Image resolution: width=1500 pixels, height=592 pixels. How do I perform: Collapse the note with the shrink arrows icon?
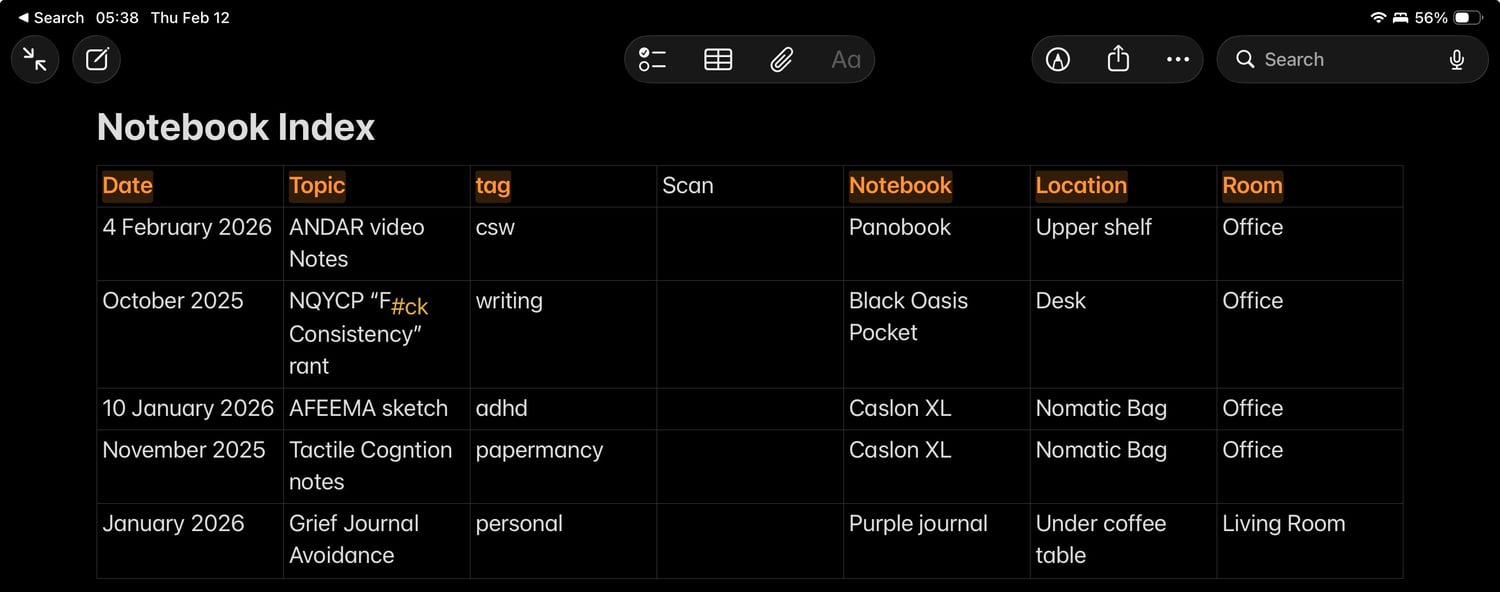point(35,60)
